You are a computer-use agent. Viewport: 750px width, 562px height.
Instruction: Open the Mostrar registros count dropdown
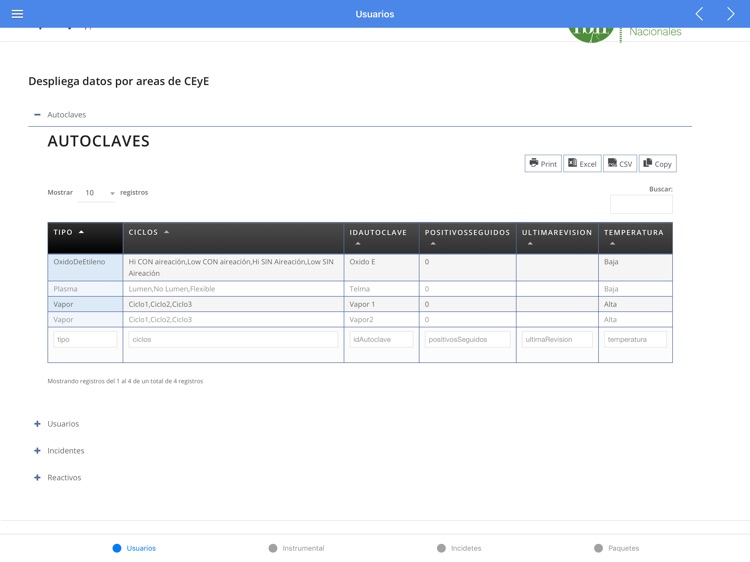tap(97, 193)
